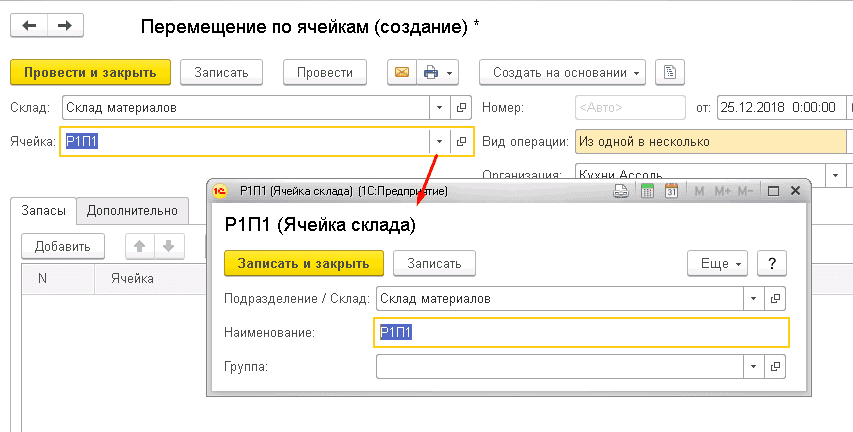Viewport: 853px width, 432px height.
Task: Open Группа item via its open icon
Action: coord(775,367)
